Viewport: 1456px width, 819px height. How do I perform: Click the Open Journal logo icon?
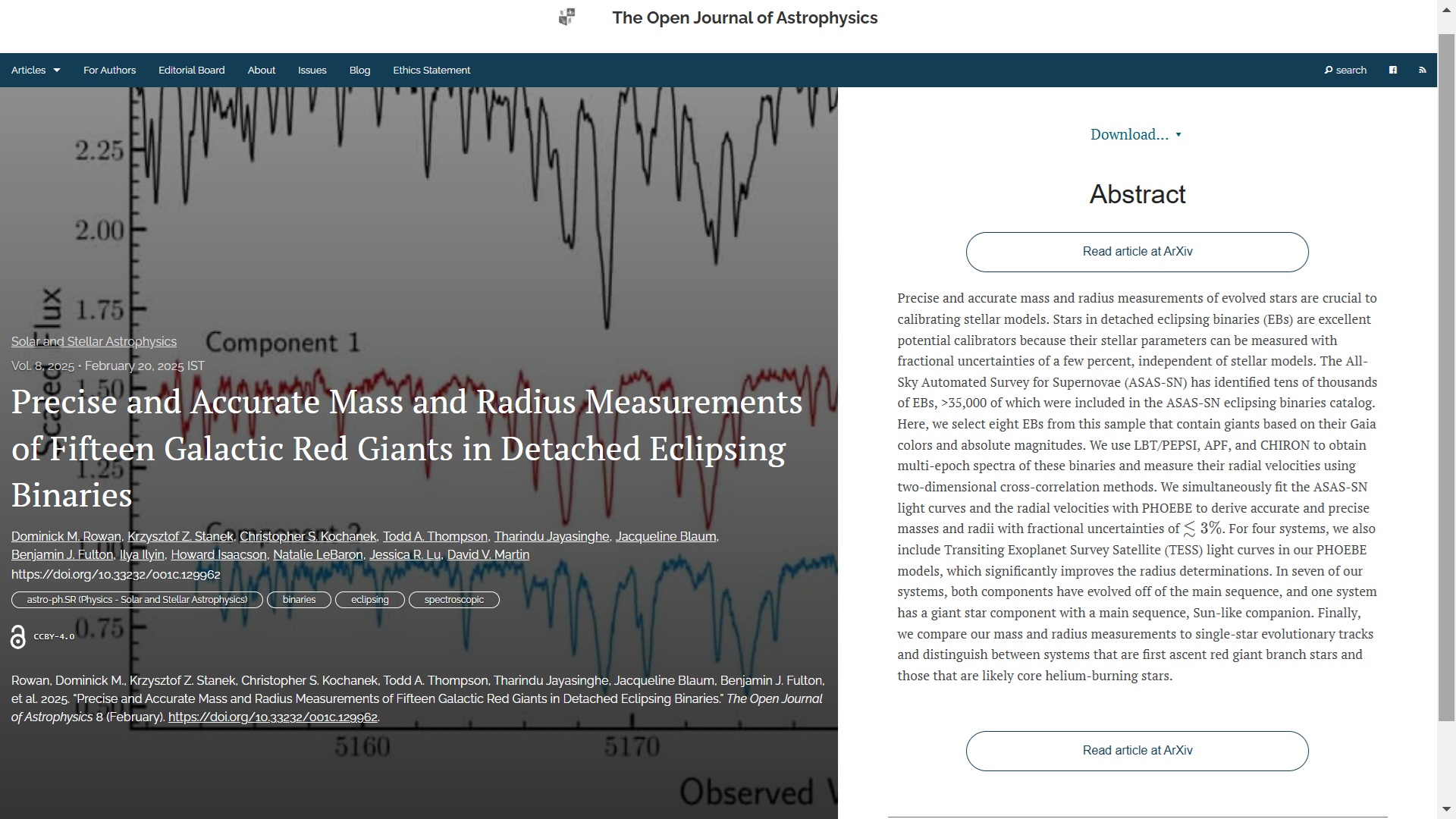click(x=566, y=17)
